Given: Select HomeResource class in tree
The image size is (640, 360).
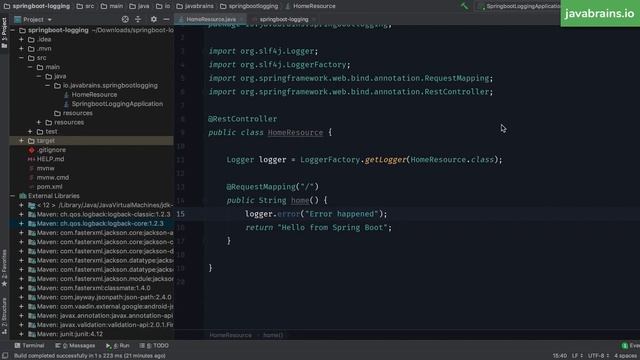Looking at the screenshot, I should click(94, 95).
